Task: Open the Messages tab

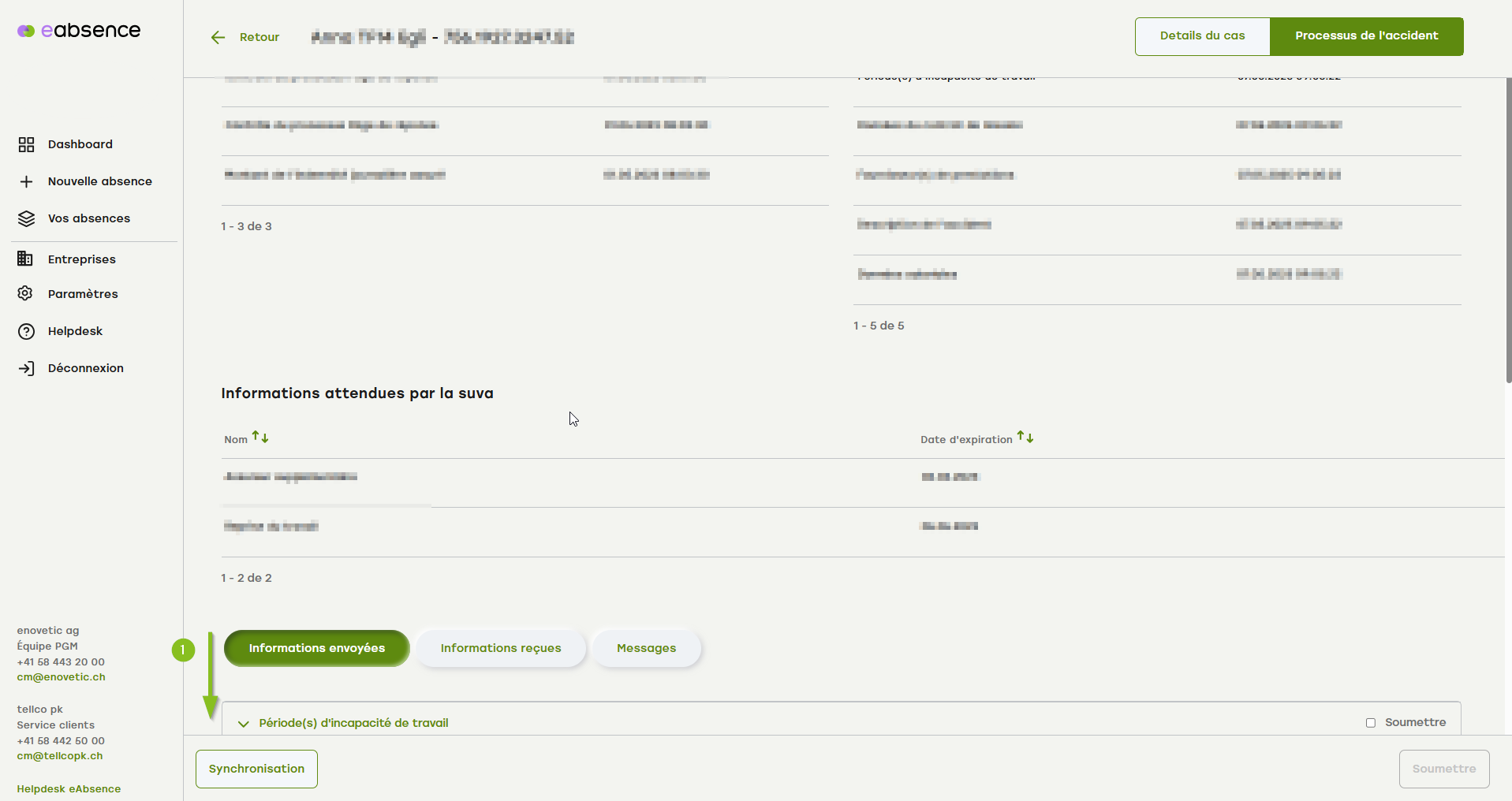Action: pos(646,648)
